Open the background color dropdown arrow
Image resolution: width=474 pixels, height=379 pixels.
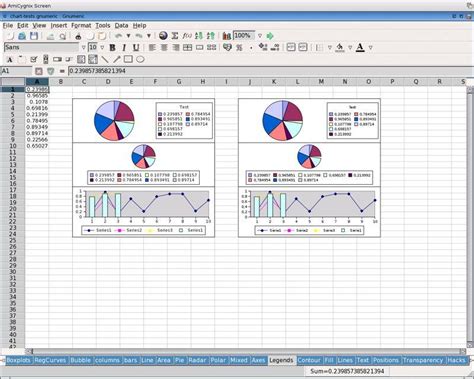(350, 48)
